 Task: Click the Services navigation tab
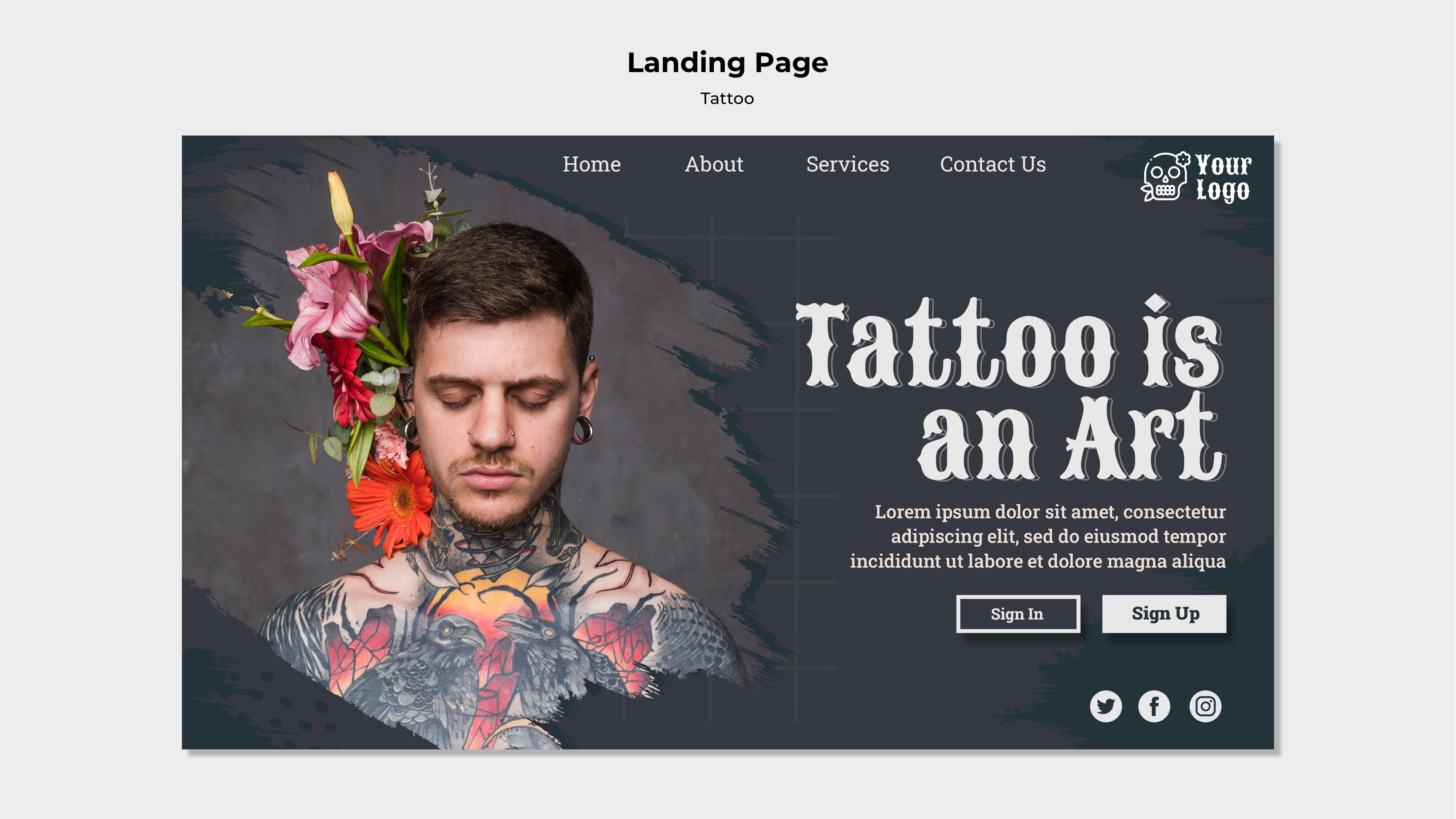(847, 163)
